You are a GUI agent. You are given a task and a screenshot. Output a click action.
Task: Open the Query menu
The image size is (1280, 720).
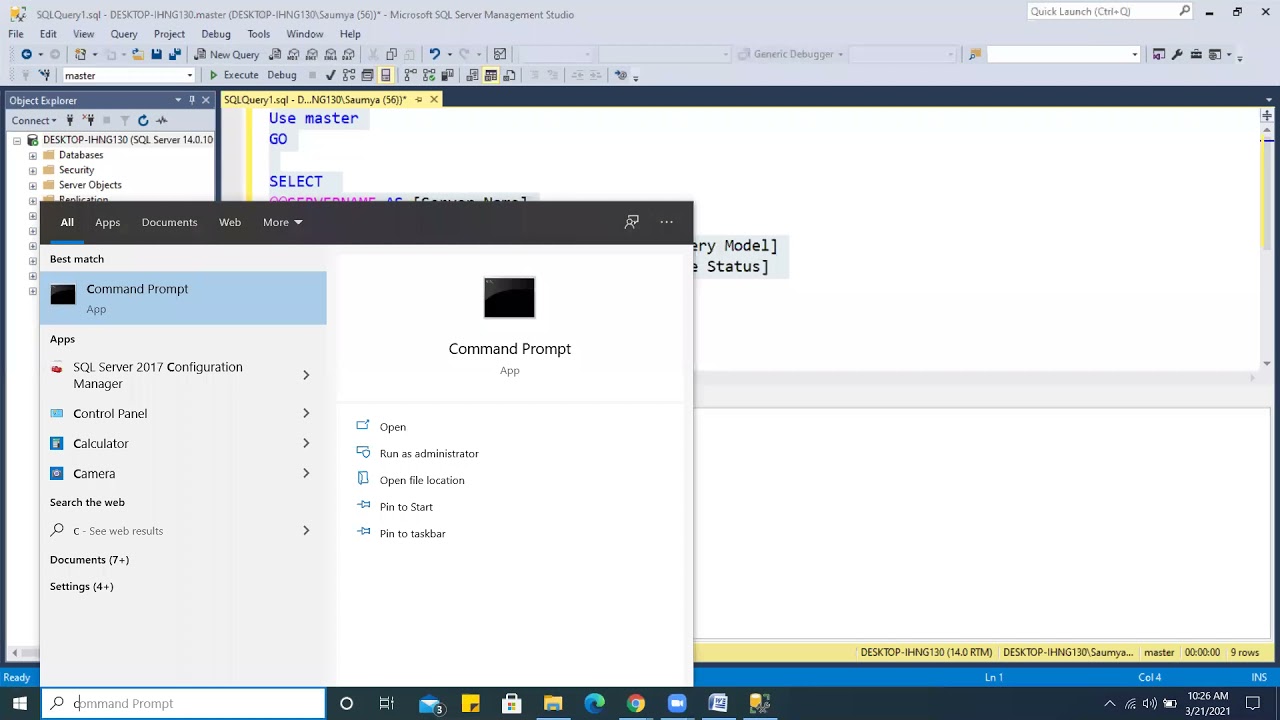tap(124, 34)
